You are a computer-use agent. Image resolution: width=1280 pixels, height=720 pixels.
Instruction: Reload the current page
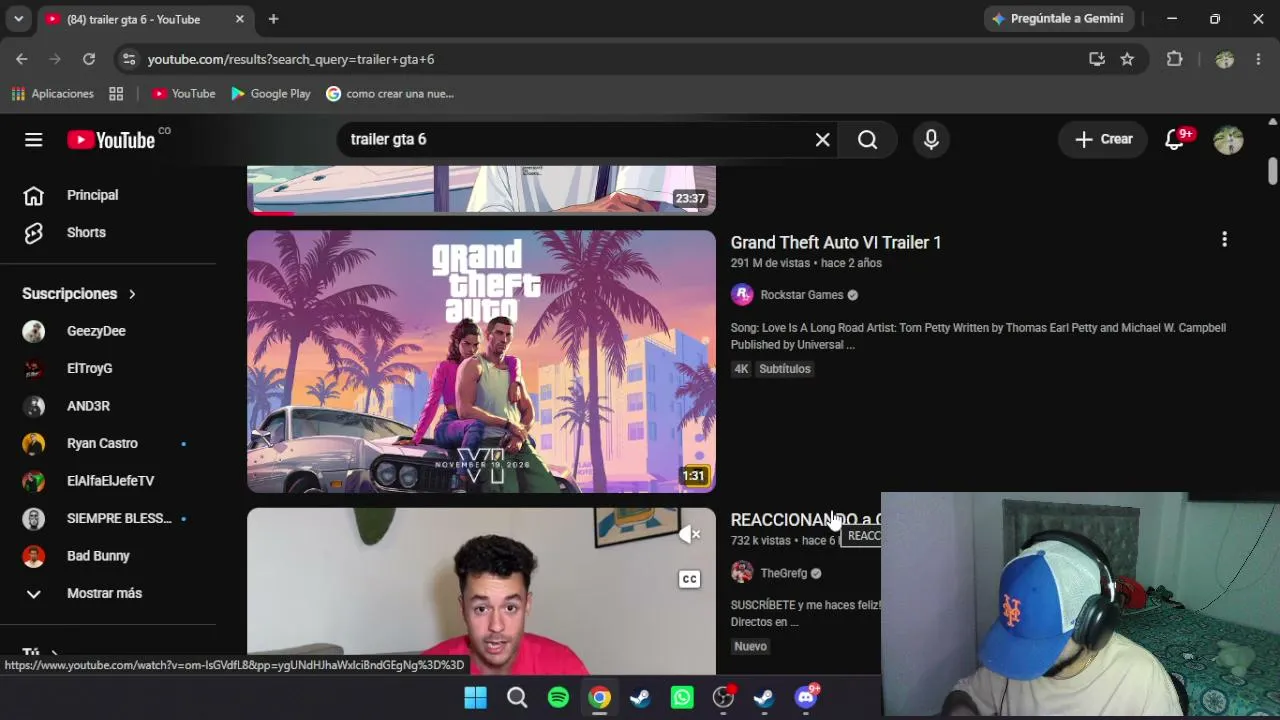[89, 59]
